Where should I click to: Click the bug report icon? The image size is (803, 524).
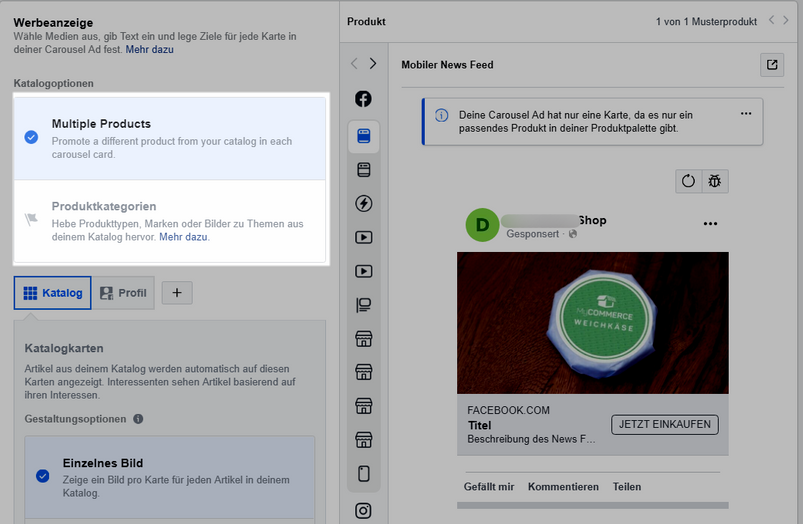click(715, 181)
